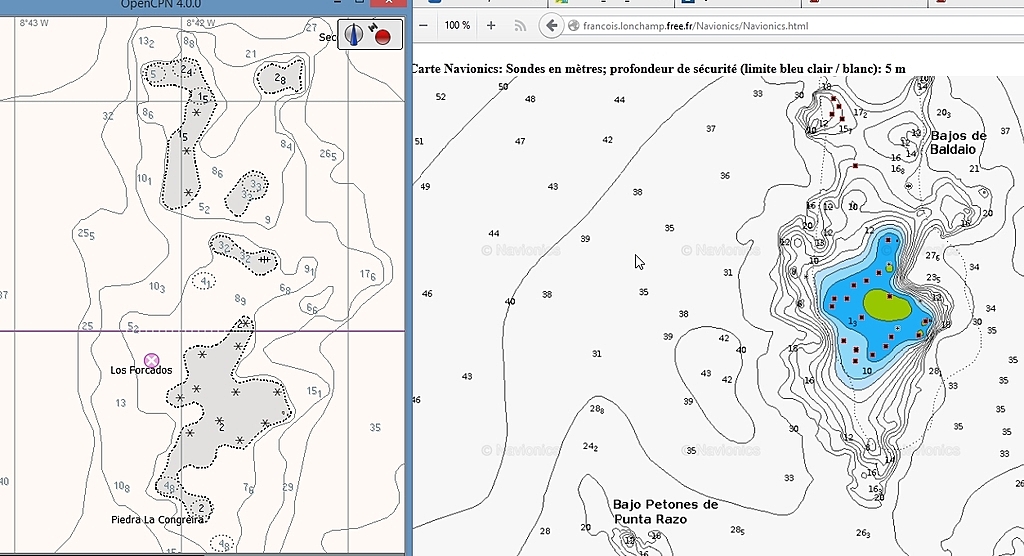
Task: Click the '17₆' sounding in OpenCPN
Action: [368, 275]
